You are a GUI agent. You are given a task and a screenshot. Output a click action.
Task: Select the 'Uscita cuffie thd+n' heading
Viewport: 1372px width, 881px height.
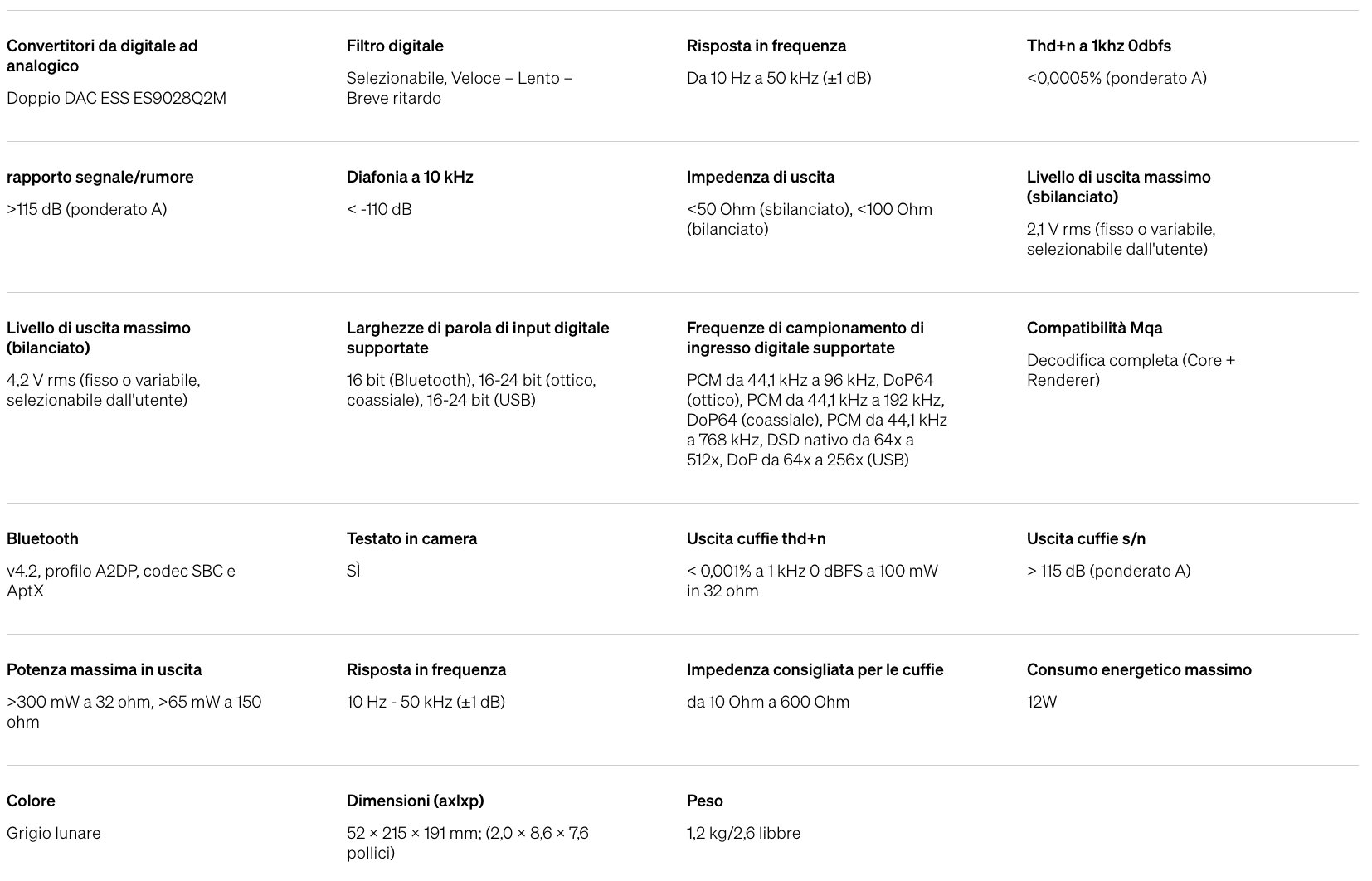(x=756, y=538)
